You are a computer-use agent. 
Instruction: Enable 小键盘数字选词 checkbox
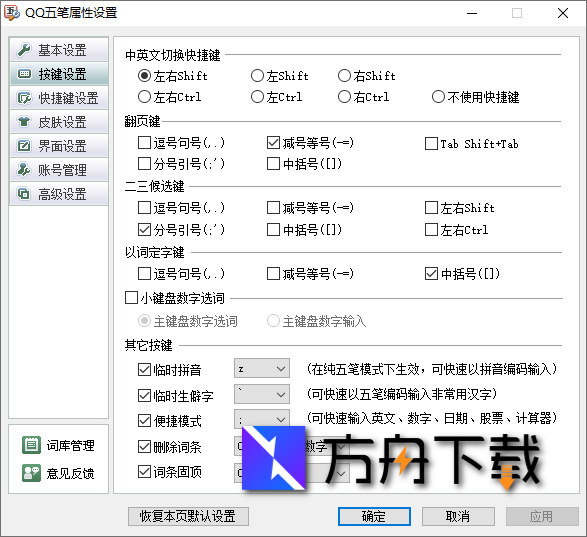point(131,298)
